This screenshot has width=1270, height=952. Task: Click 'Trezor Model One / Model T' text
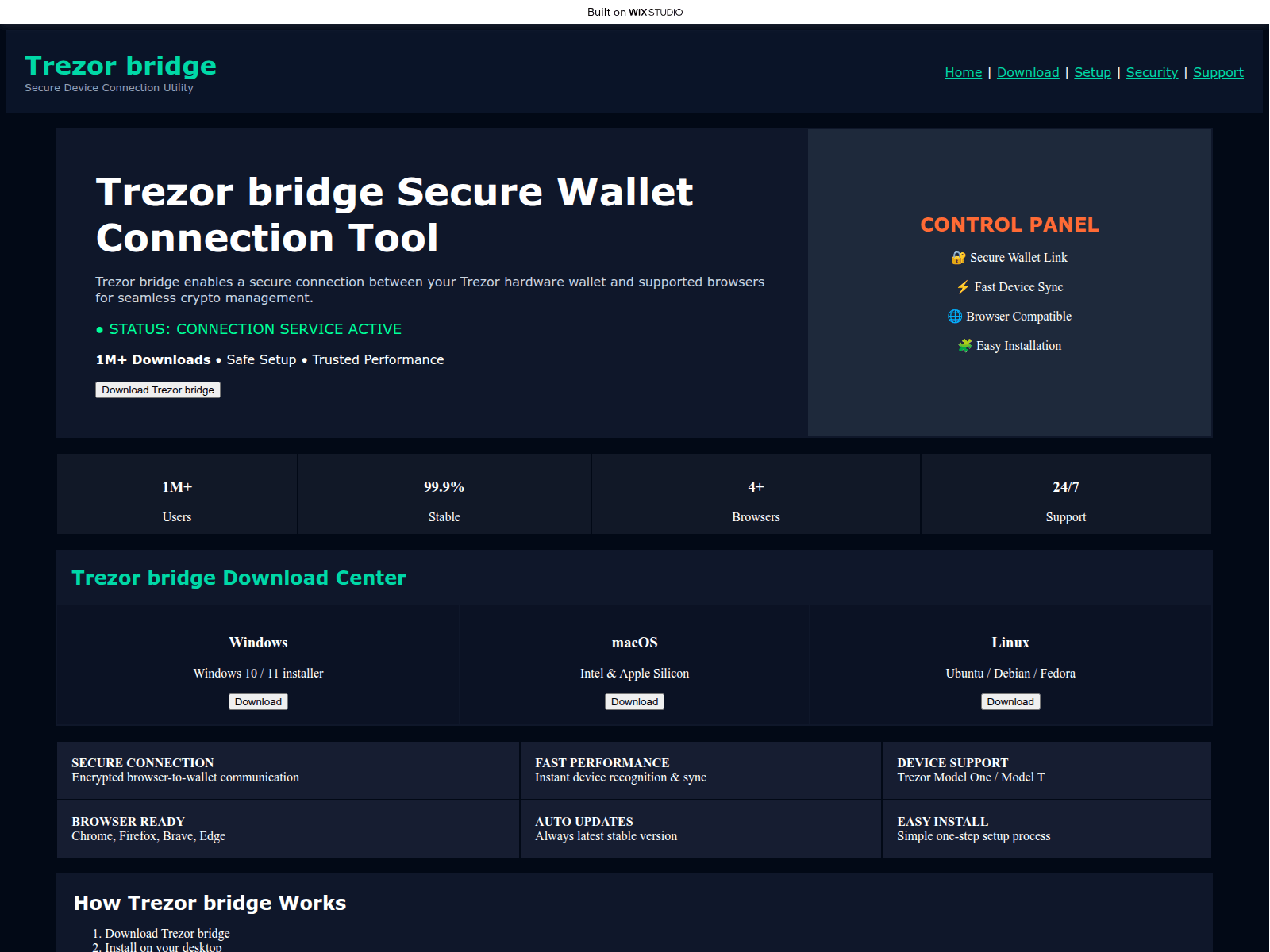point(971,777)
